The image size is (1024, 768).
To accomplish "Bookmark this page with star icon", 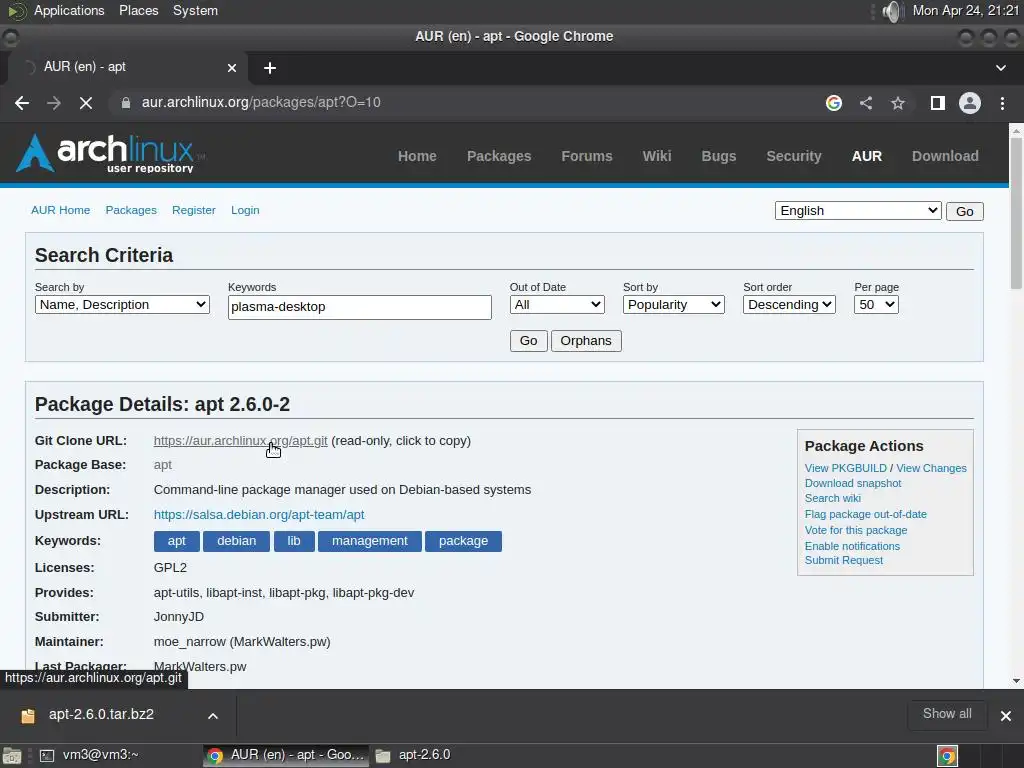I will pyautogui.click(x=898, y=103).
